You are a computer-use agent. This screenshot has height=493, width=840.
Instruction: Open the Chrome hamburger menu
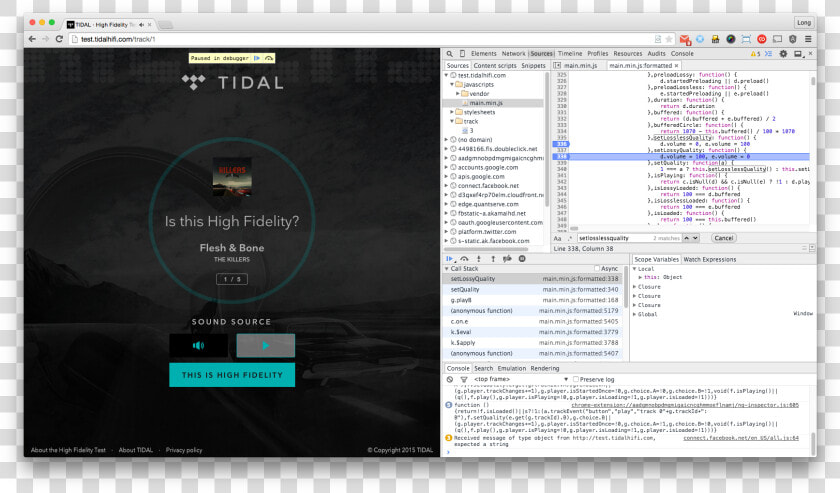808,39
